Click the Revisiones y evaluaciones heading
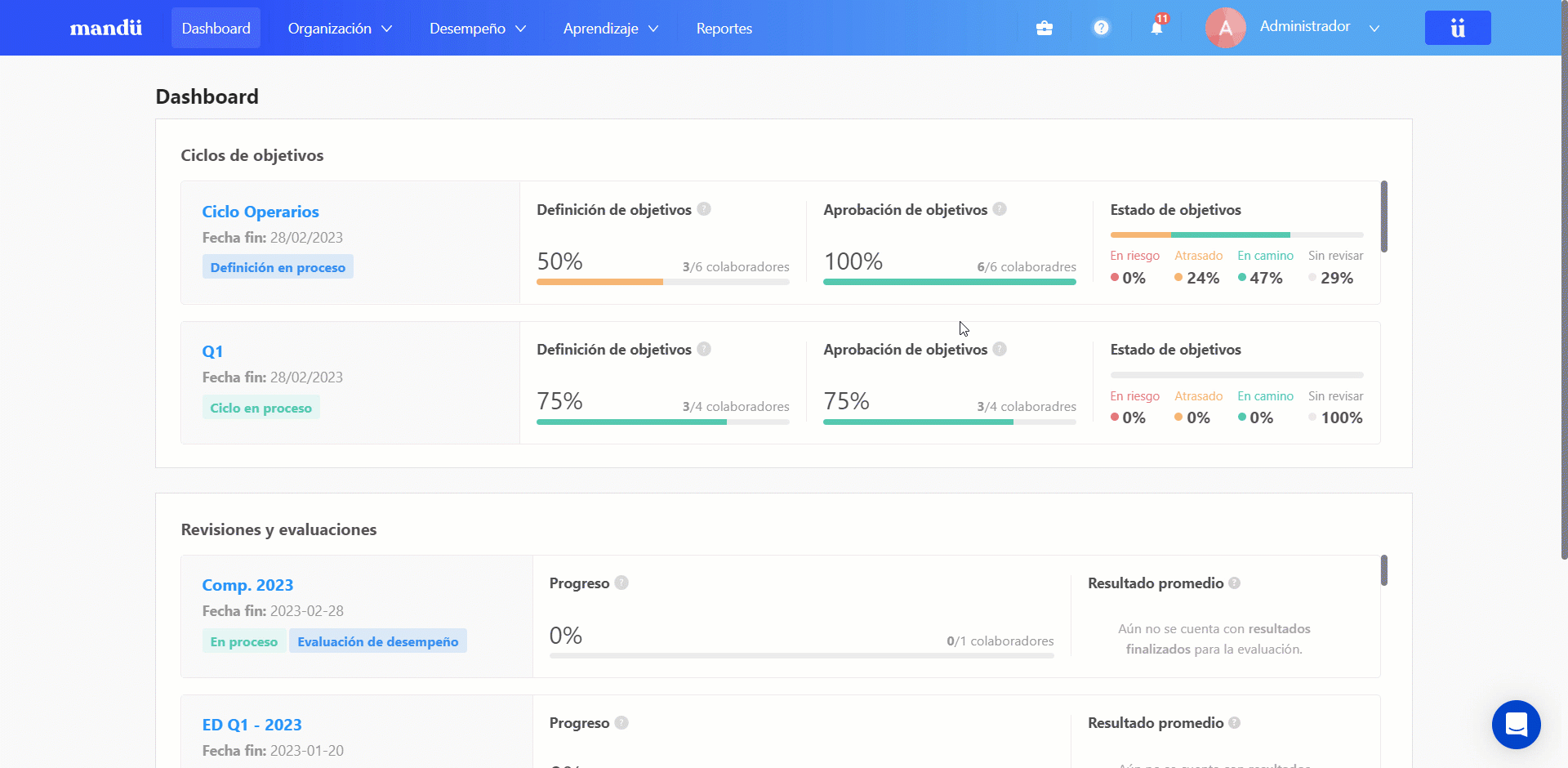1568x768 pixels. 278,529
